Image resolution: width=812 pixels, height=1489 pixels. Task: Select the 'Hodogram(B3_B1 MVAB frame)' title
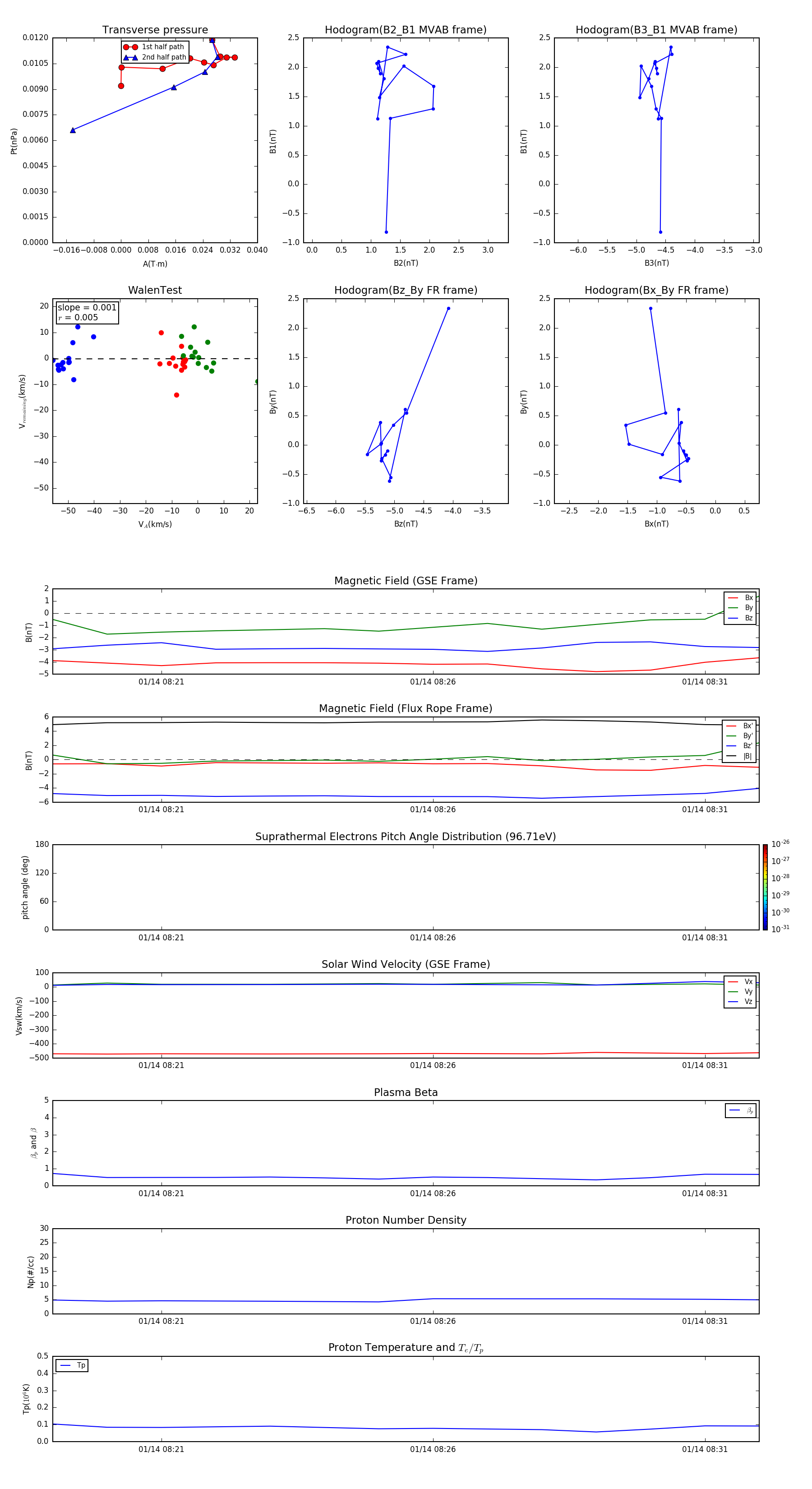(656, 30)
